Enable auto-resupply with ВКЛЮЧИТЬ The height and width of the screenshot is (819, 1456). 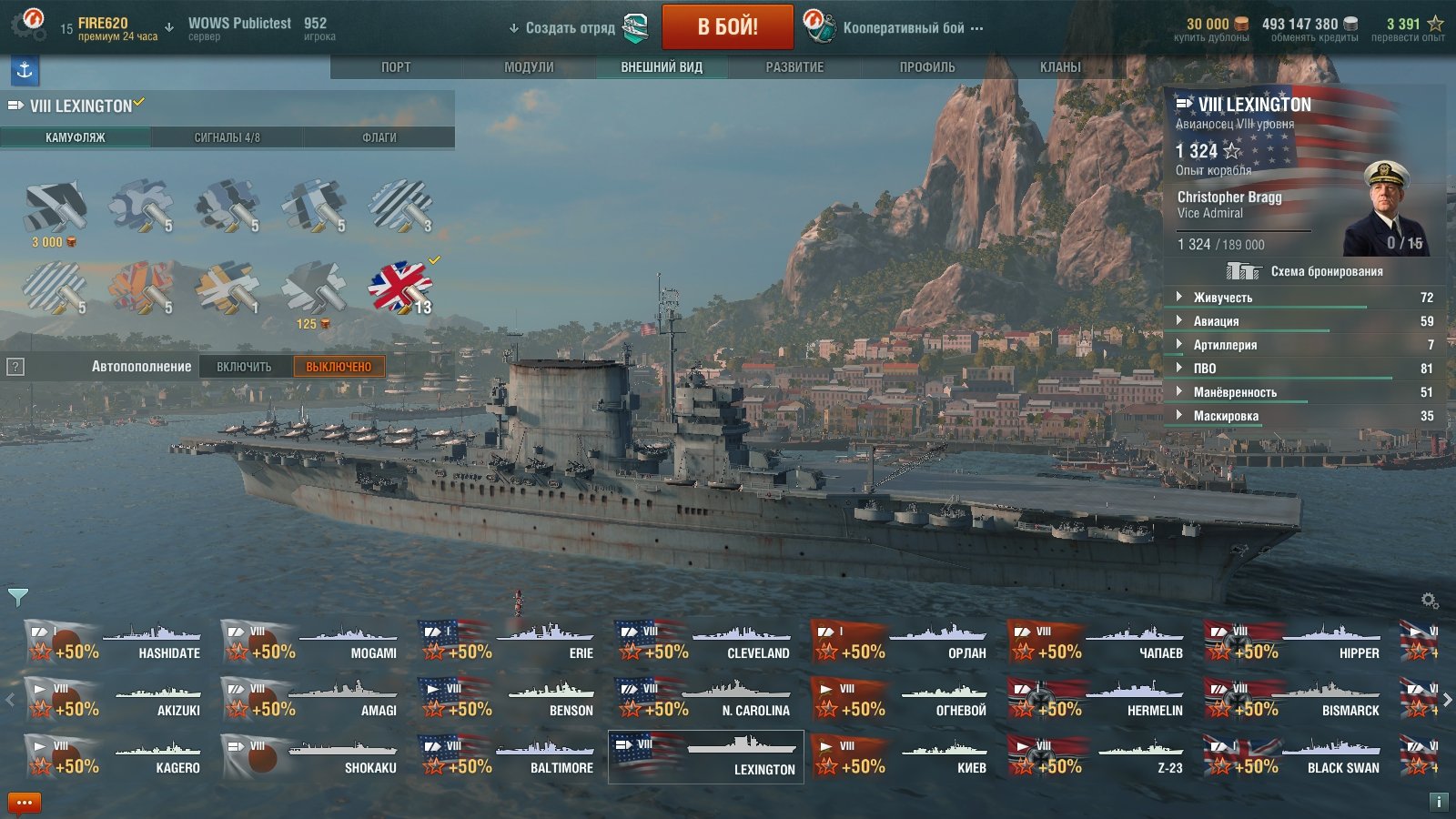[x=244, y=367]
